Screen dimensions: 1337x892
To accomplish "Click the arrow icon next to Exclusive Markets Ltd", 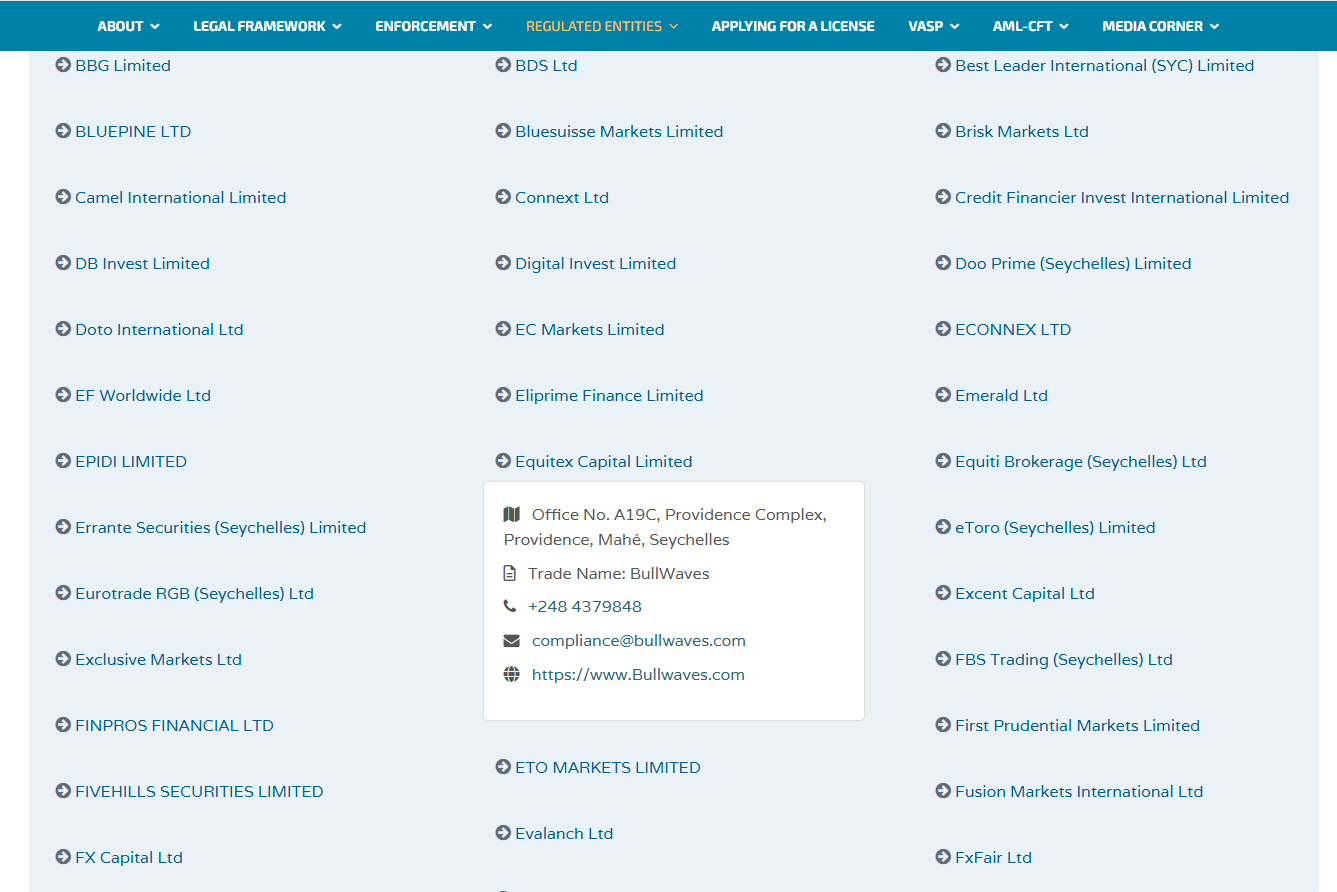I will [x=63, y=659].
